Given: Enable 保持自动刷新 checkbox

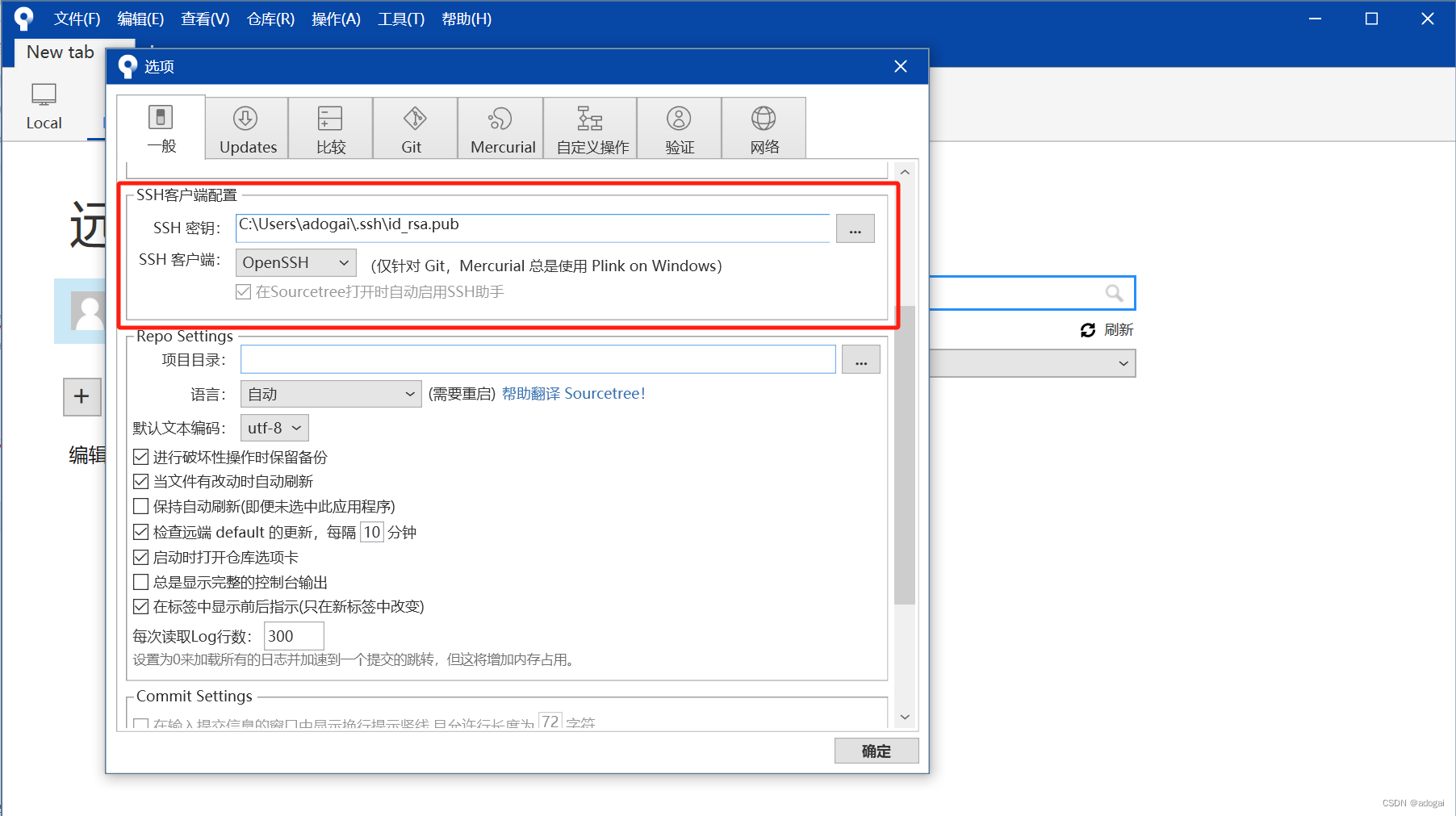Looking at the screenshot, I should 140,506.
